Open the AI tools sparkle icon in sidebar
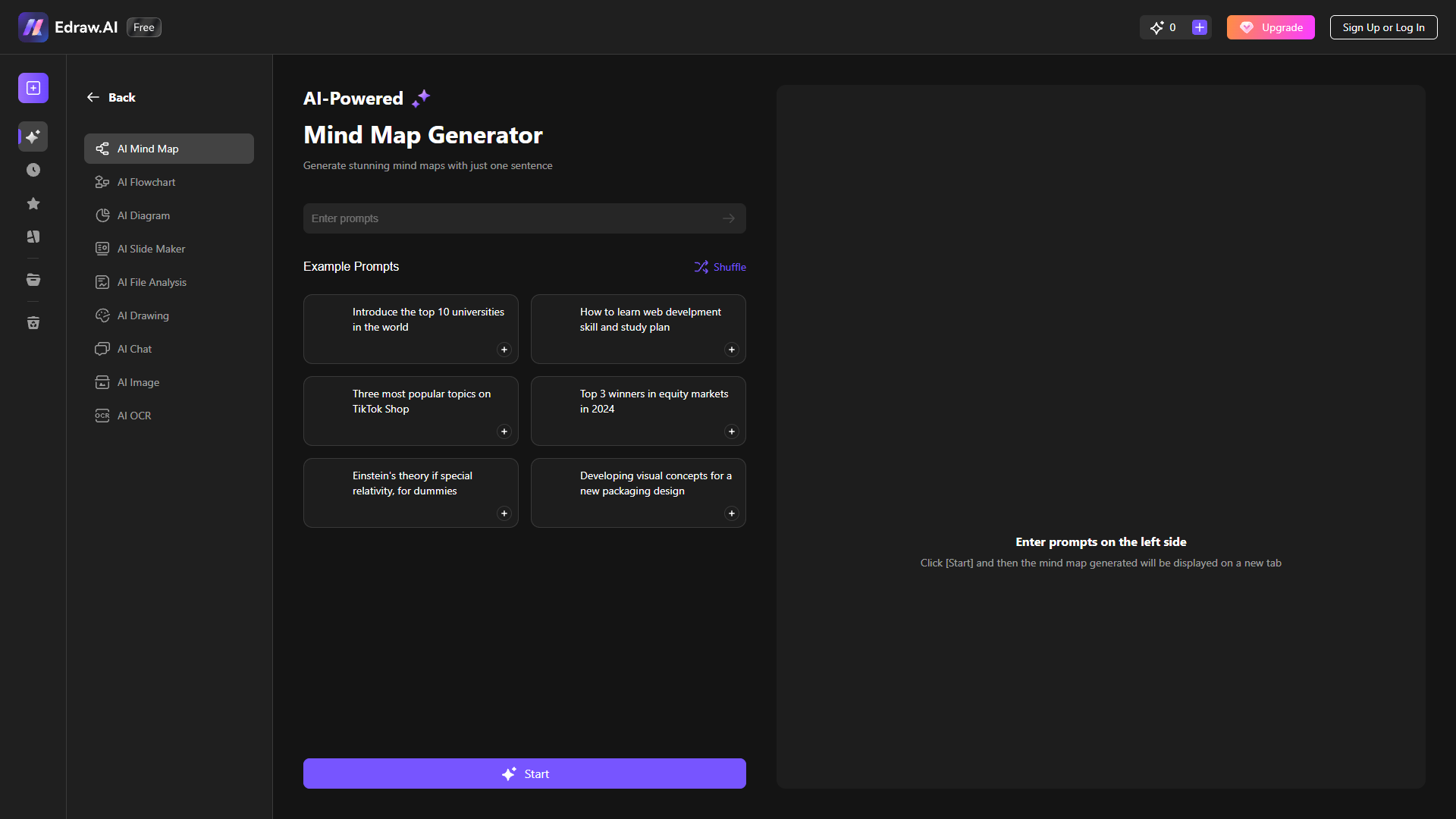1456x819 pixels. tap(33, 136)
